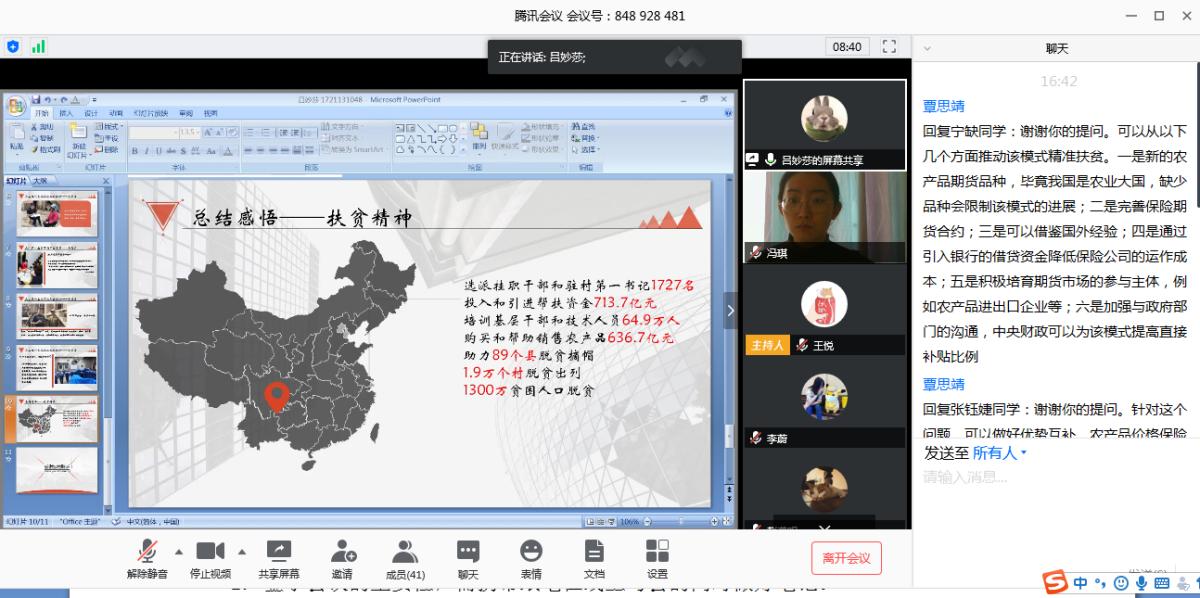Click sender name 覃思靖 in chat
Viewport: 1200px width, 598px height.
943,106
